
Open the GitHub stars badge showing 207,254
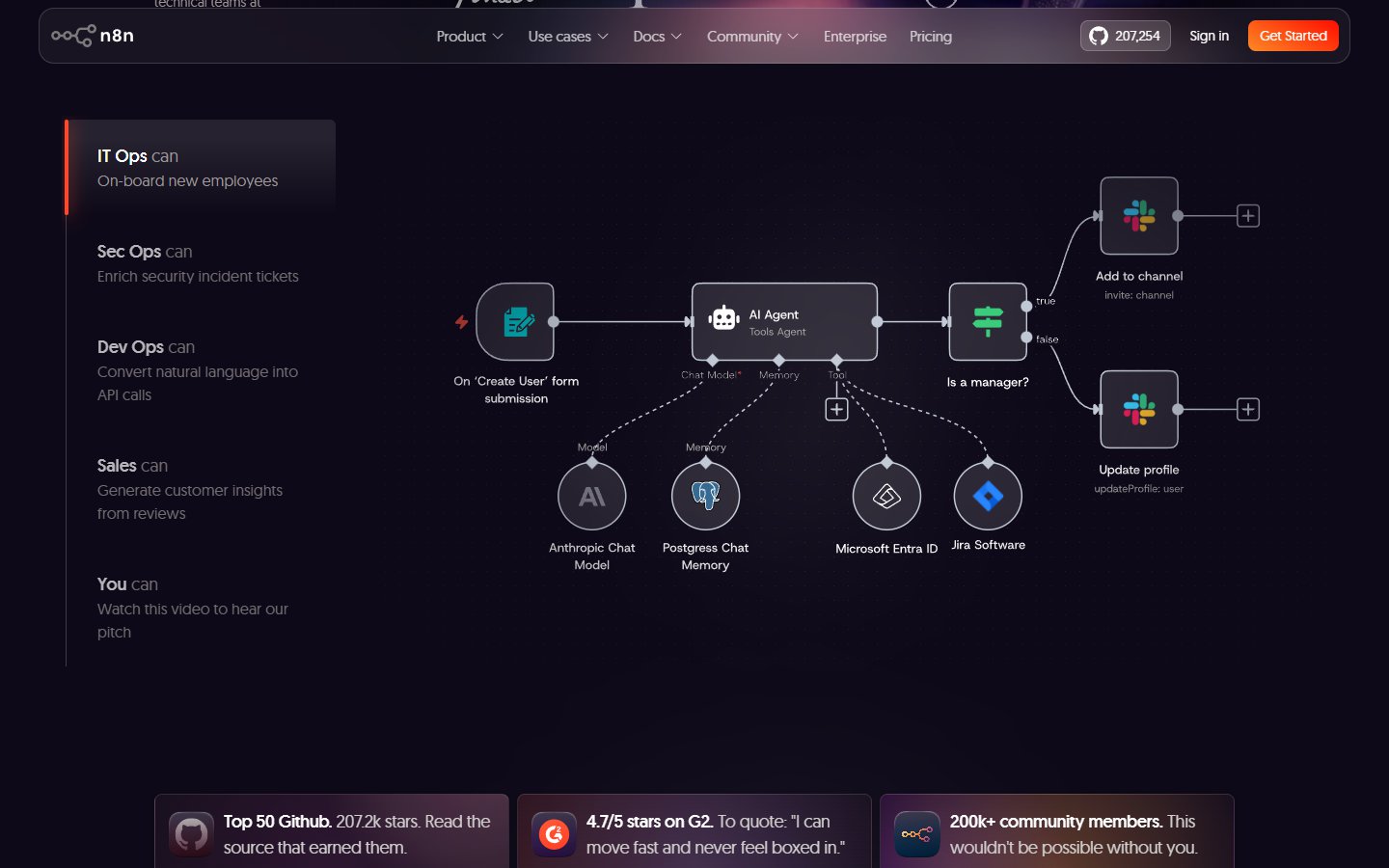click(1125, 36)
